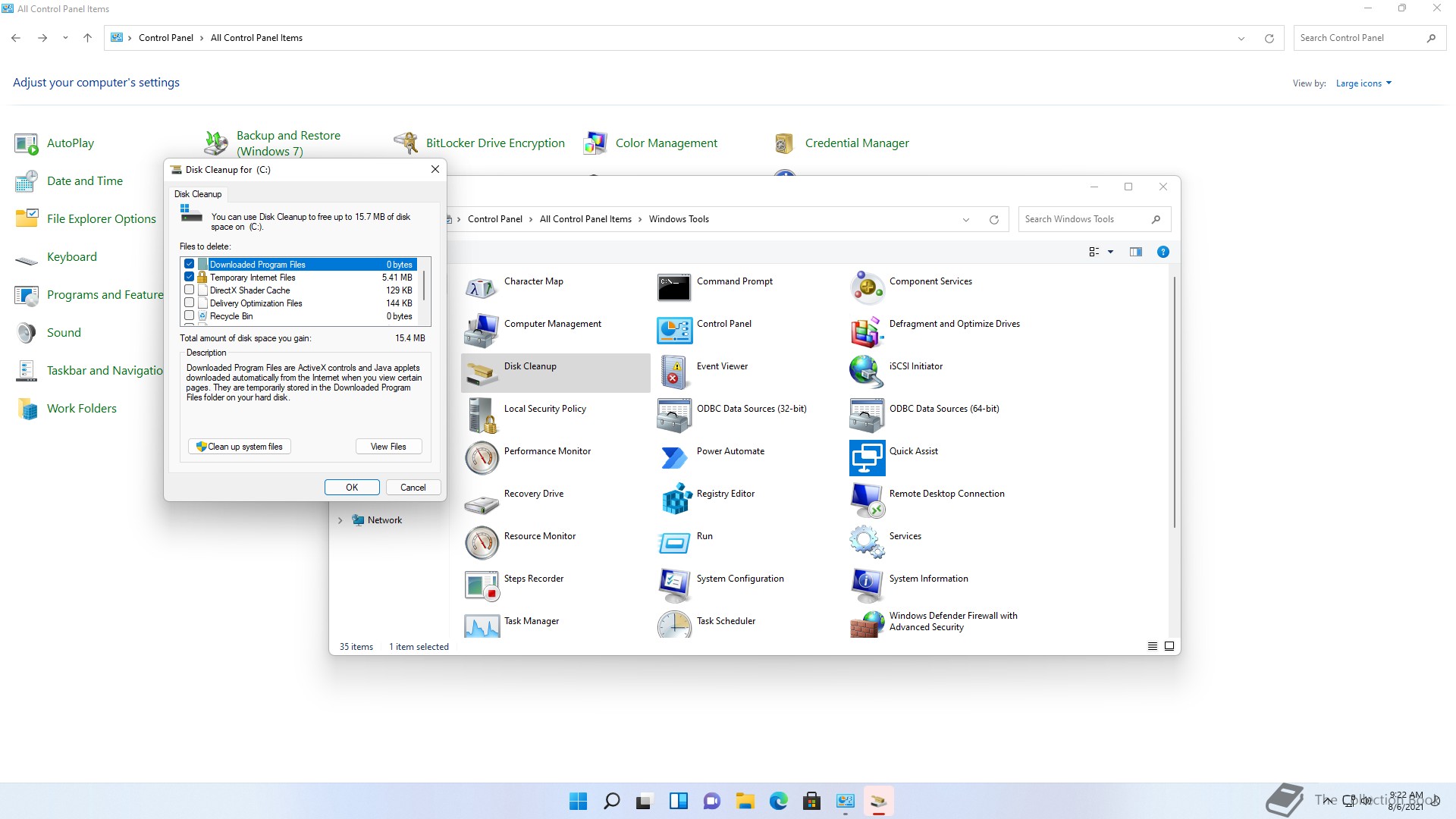The image size is (1456, 819).
Task: Expand Network tree node
Action: click(x=340, y=520)
